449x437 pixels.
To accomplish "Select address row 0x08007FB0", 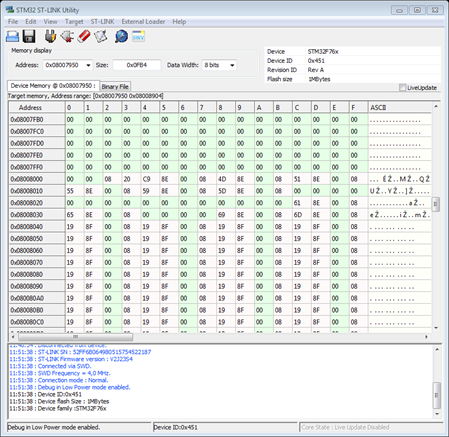I will [x=37, y=119].
